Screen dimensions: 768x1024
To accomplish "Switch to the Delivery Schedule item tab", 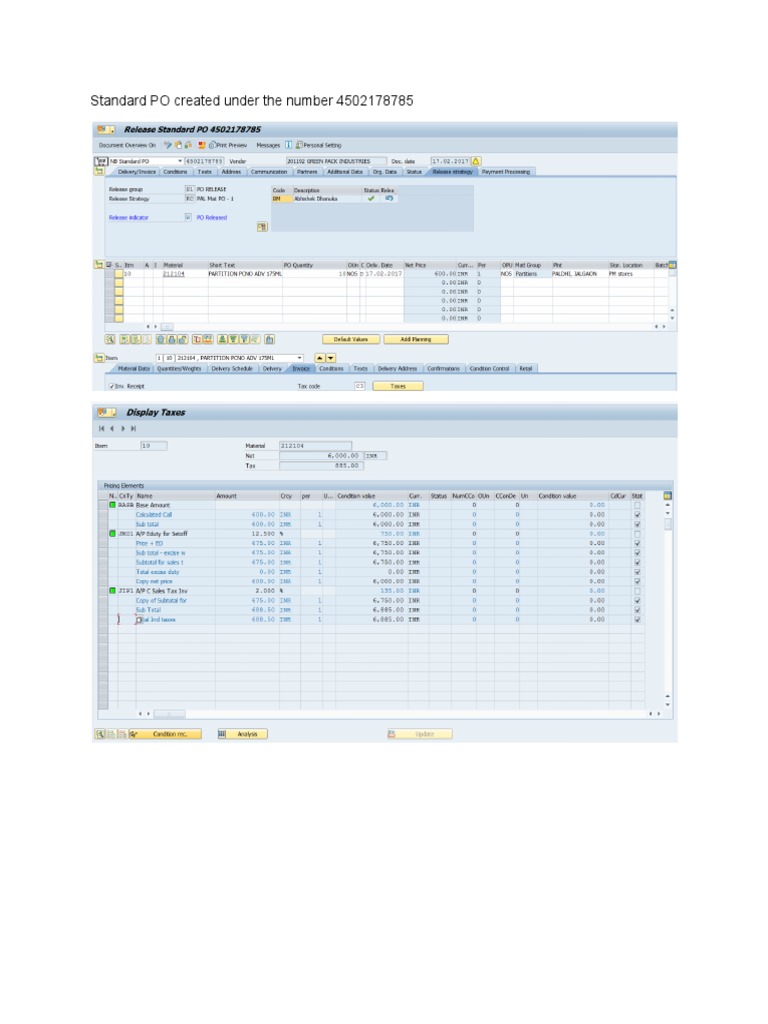I will [232, 368].
